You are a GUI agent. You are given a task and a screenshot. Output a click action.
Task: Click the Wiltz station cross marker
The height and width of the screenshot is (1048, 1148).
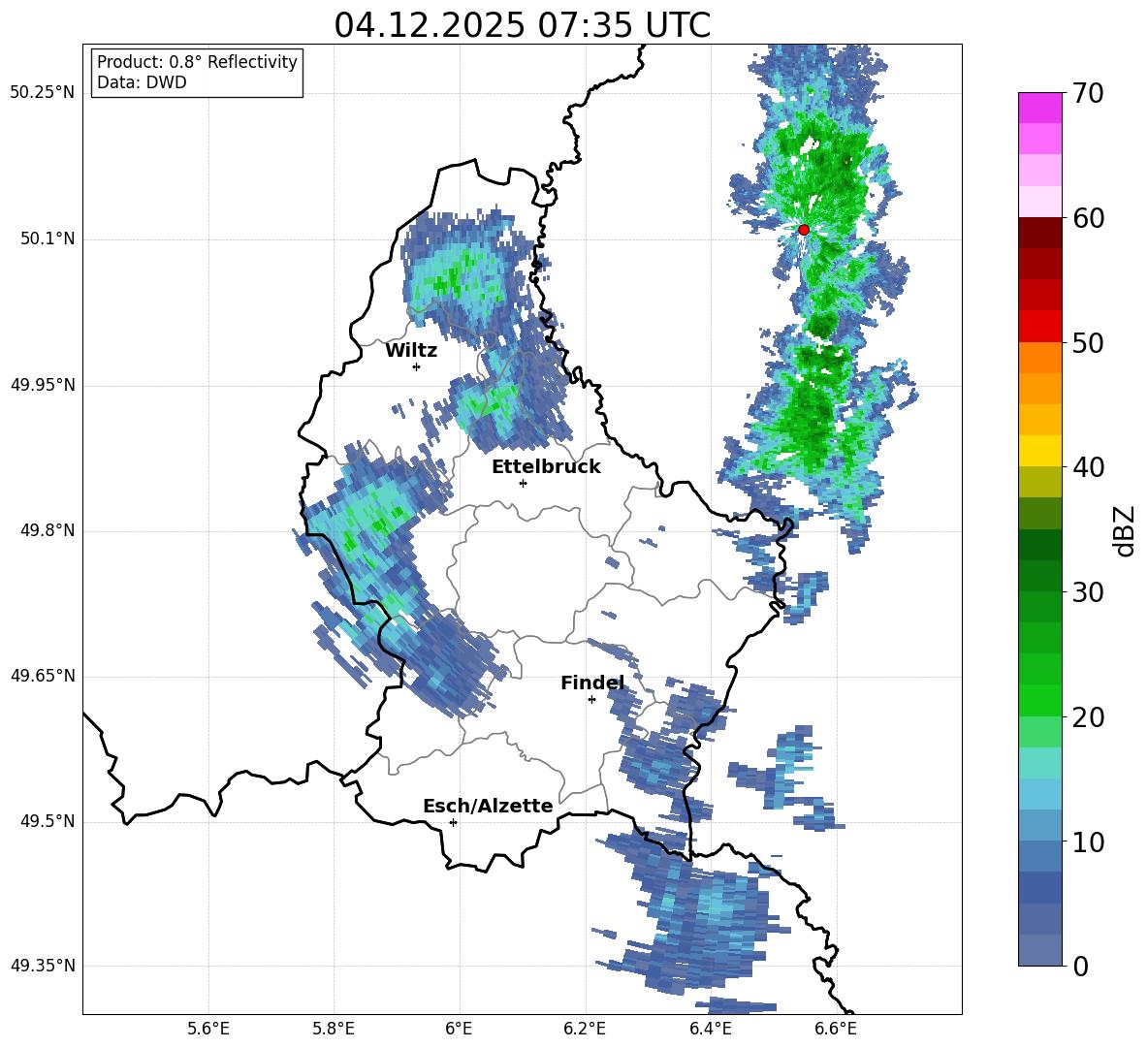(x=417, y=366)
